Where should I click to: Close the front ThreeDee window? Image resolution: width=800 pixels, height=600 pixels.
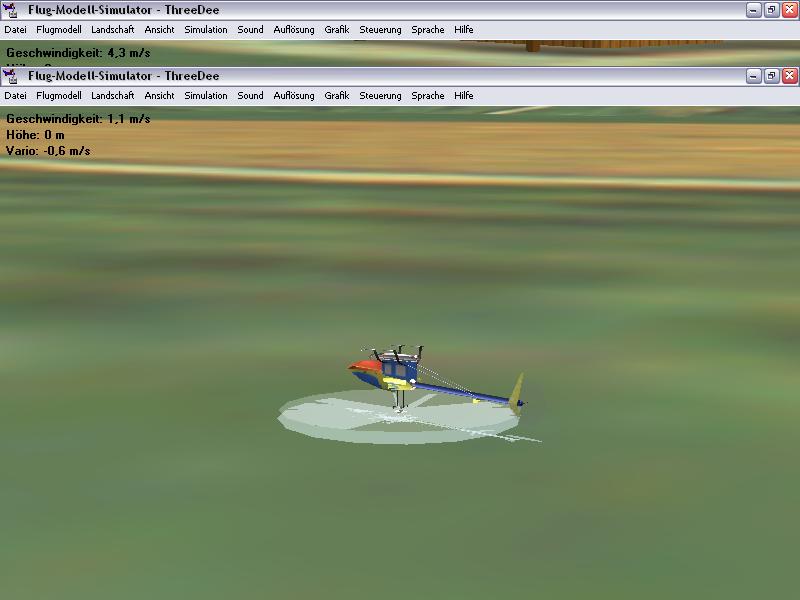point(789,76)
